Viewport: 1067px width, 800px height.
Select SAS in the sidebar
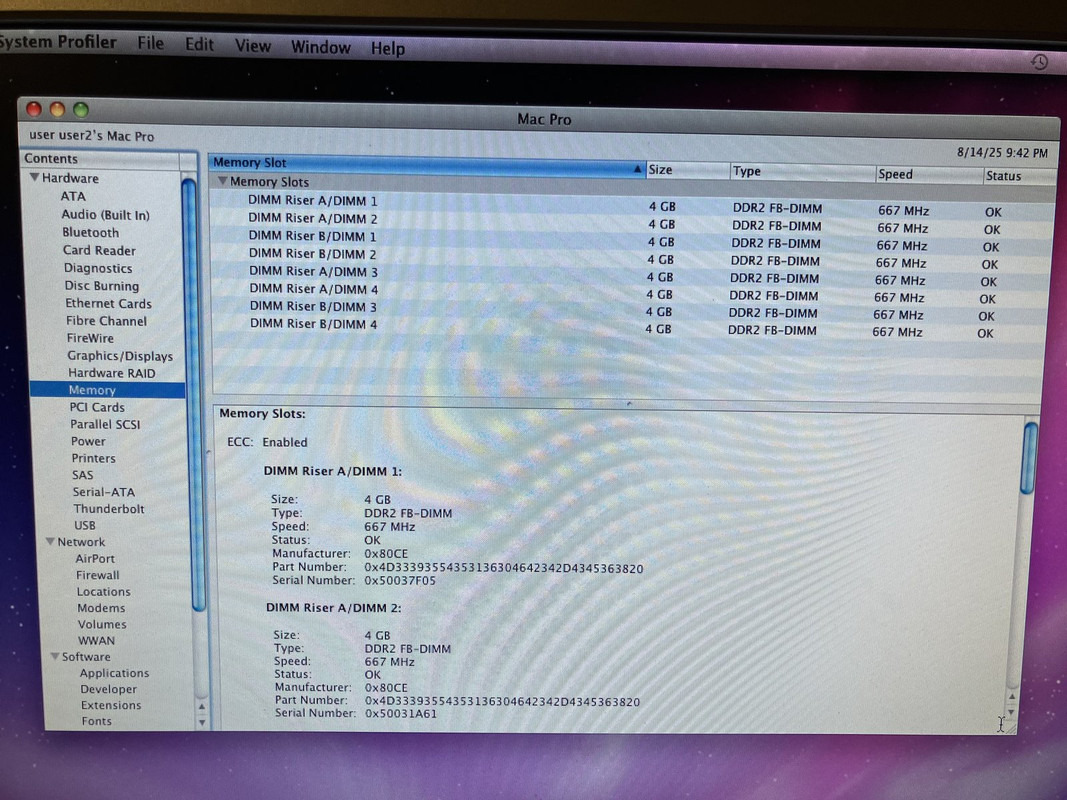(x=82, y=475)
